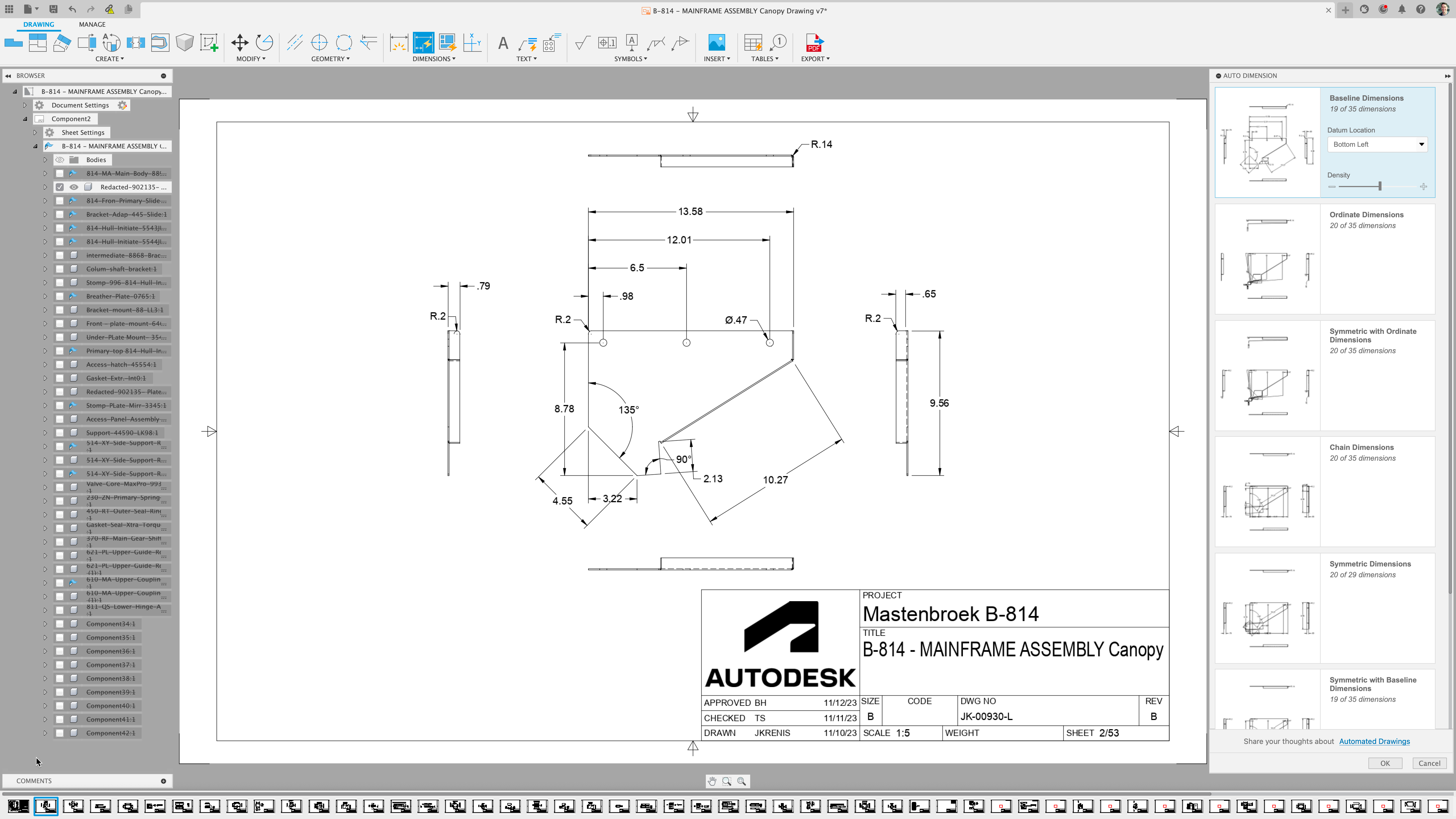
Task: Click the Center Mark geometry icon
Action: [319, 43]
